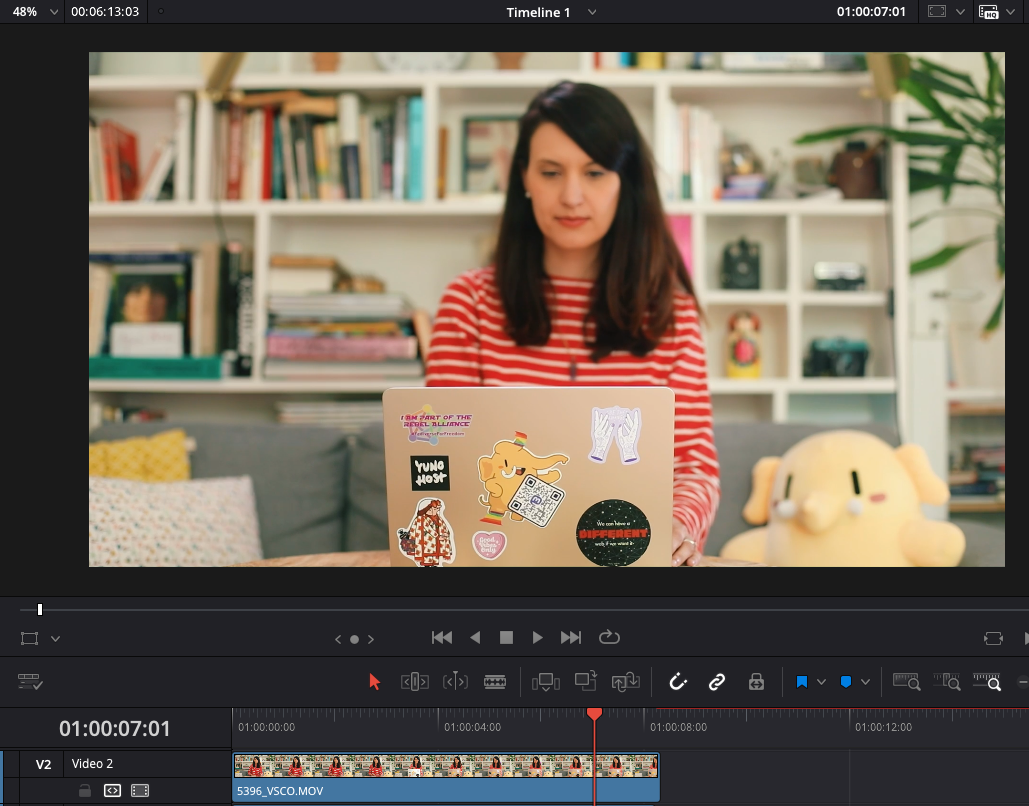This screenshot has width=1029, height=806.
Task: Toggle linked selection chain icon
Action: [x=717, y=682]
